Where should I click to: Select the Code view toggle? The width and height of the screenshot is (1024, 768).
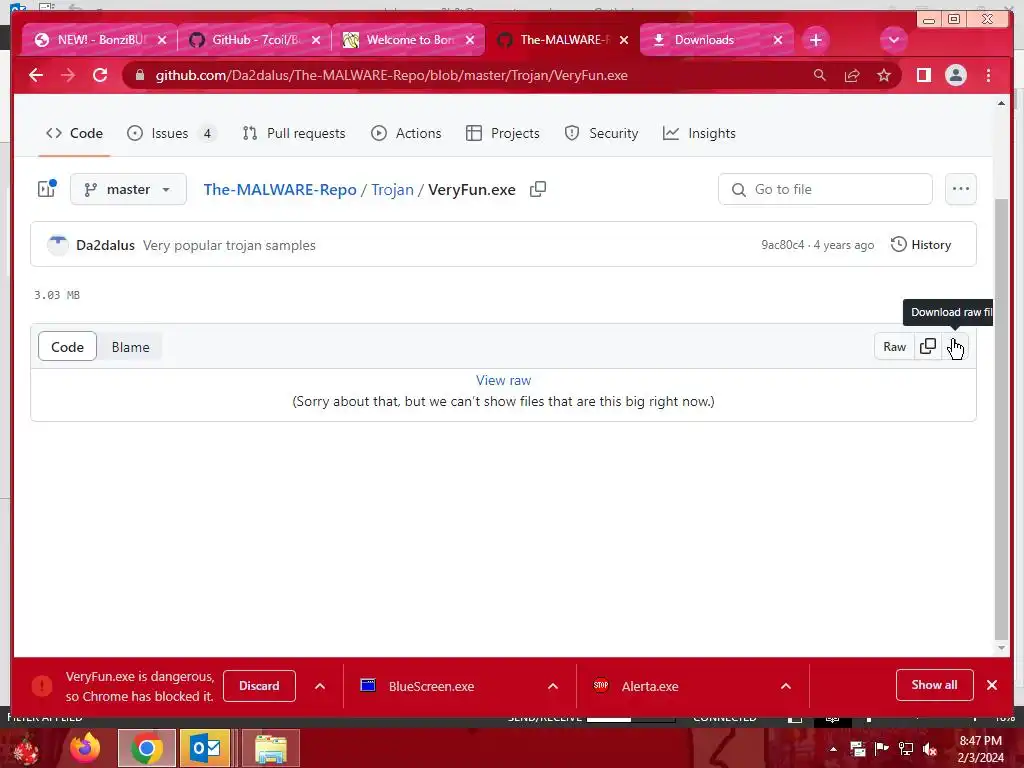click(67, 347)
